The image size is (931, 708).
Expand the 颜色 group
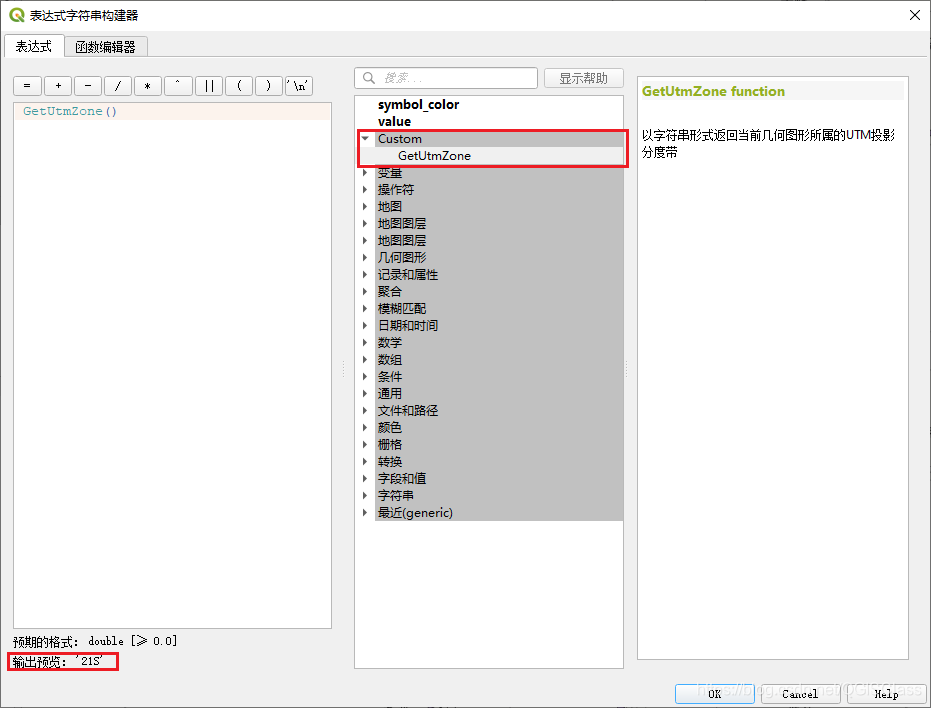(x=365, y=427)
